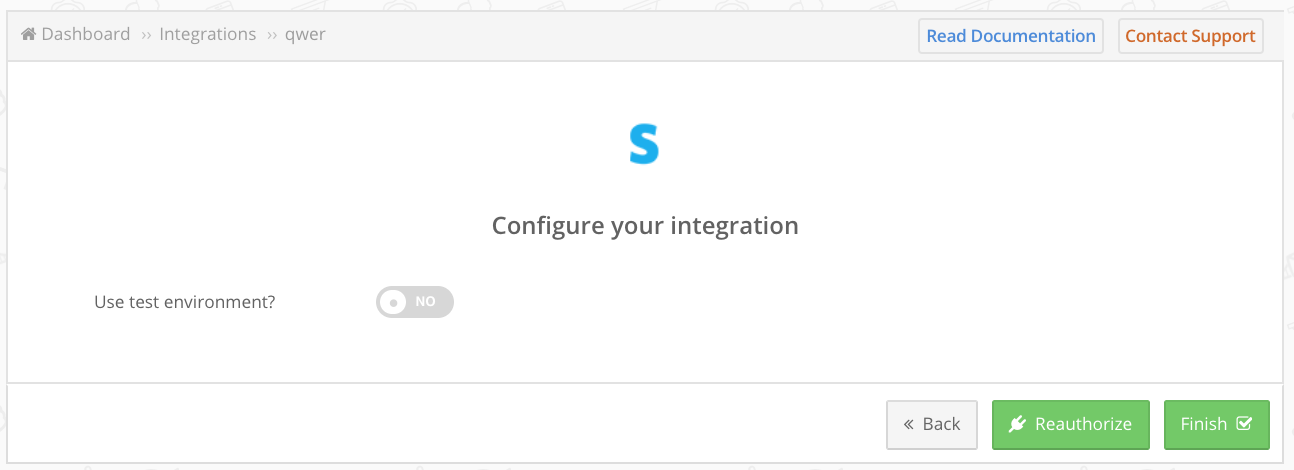Image resolution: width=1294 pixels, height=470 pixels.
Task: Click the separator arrows after Dashboard
Action: (x=146, y=35)
